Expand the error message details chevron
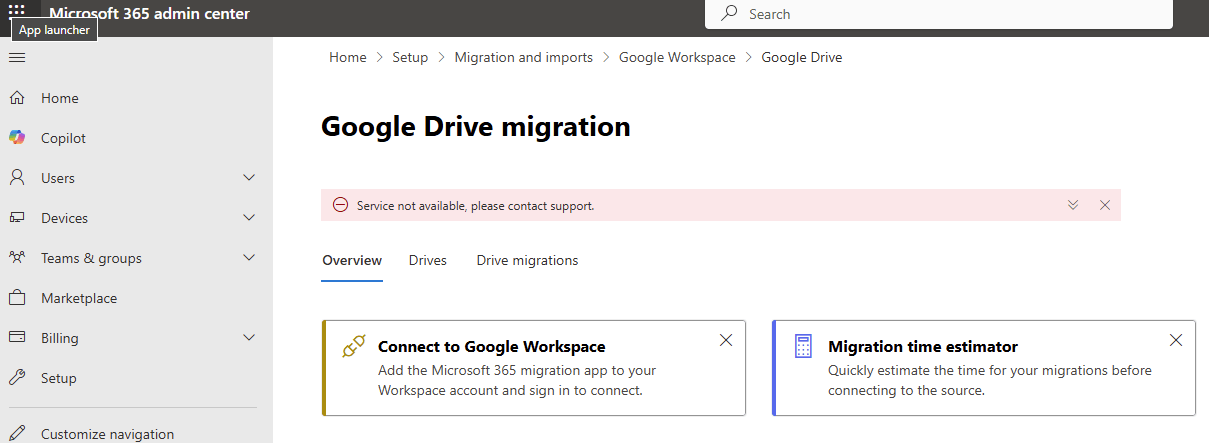The width and height of the screenshot is (1209, 443). pos(1073,205)
